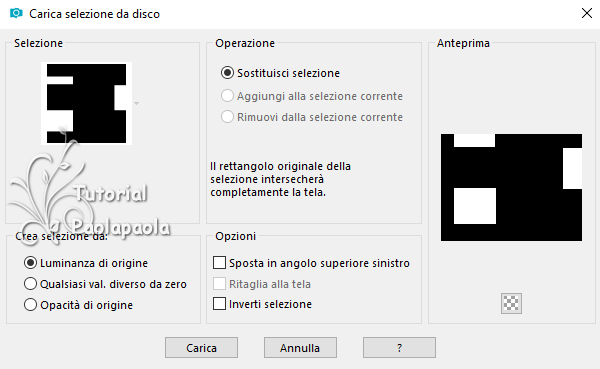Click the black-and-white selection thumbnail picker
This screenshot has width=600, height=369.
(86, 103)
